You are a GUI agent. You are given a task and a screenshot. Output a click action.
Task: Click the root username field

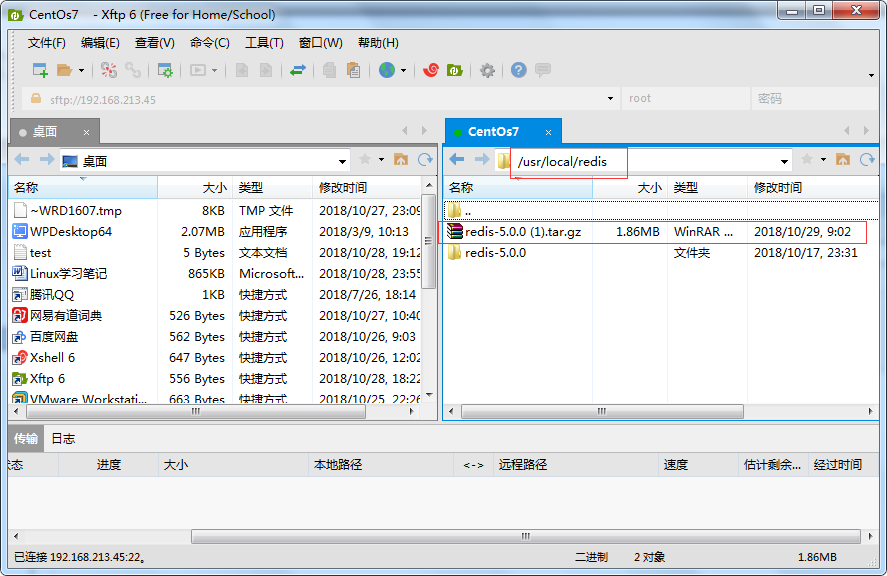[x=685, y=99]
